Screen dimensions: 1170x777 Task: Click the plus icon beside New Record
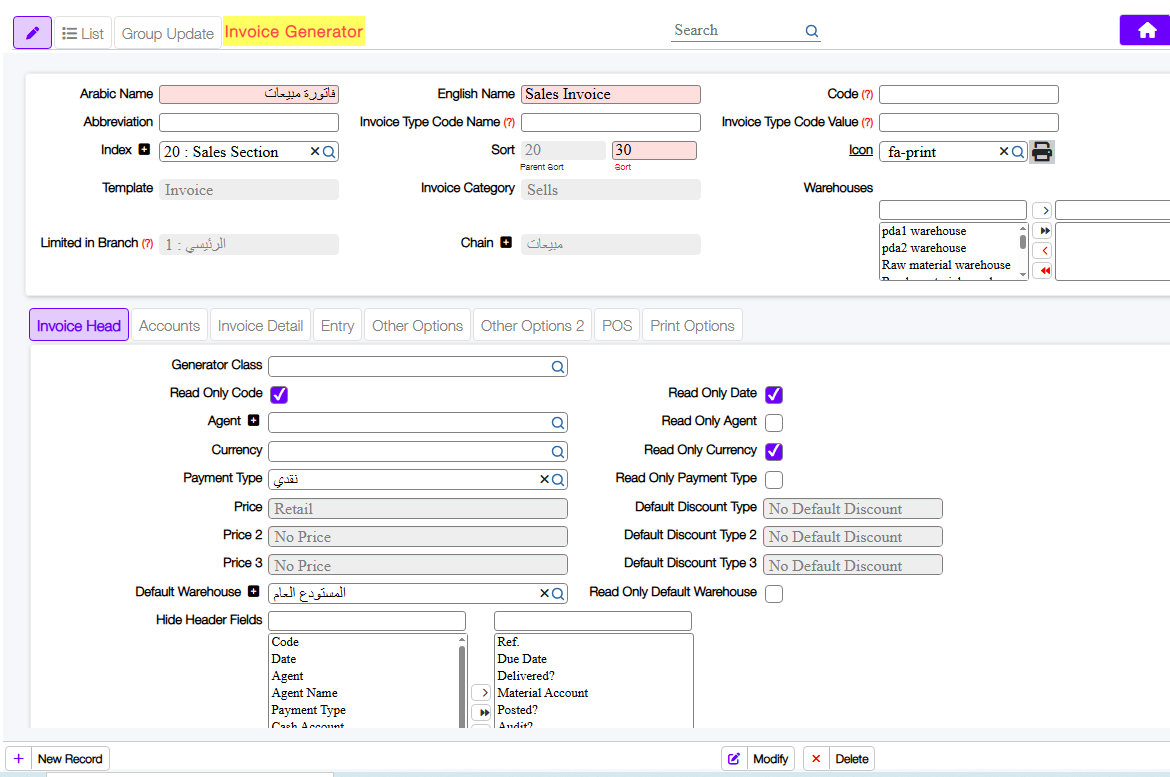click(19, 758)
